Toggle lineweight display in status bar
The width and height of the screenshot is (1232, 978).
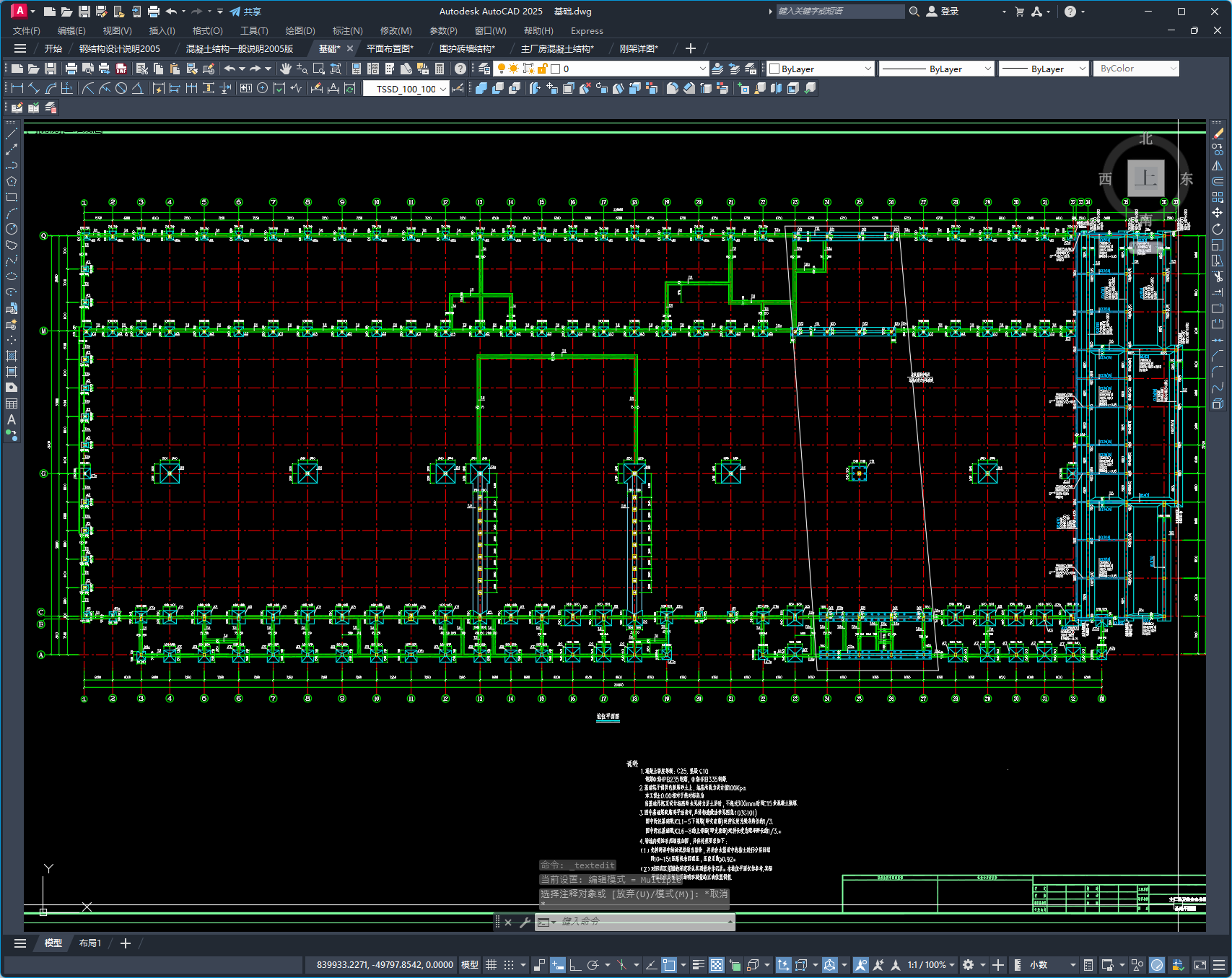[698, 965]
